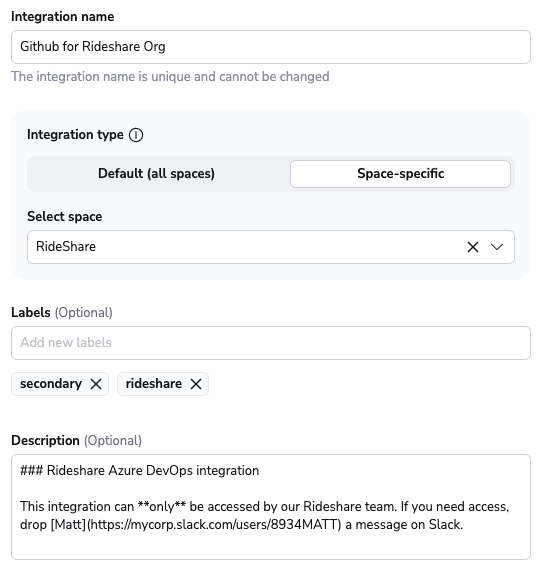Remove the rideshare label
Screen dimensions: 548x578
[x=196, y=384]
